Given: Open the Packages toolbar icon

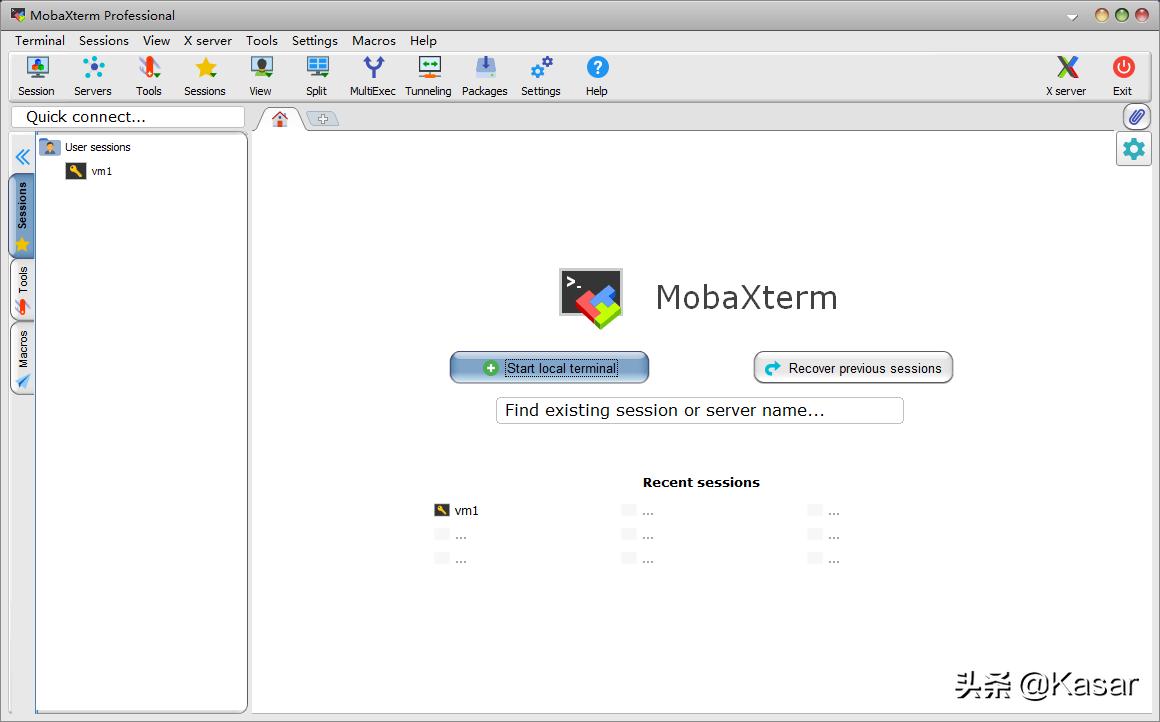Looking at the screenshot, I should click(x=485, y=76).
